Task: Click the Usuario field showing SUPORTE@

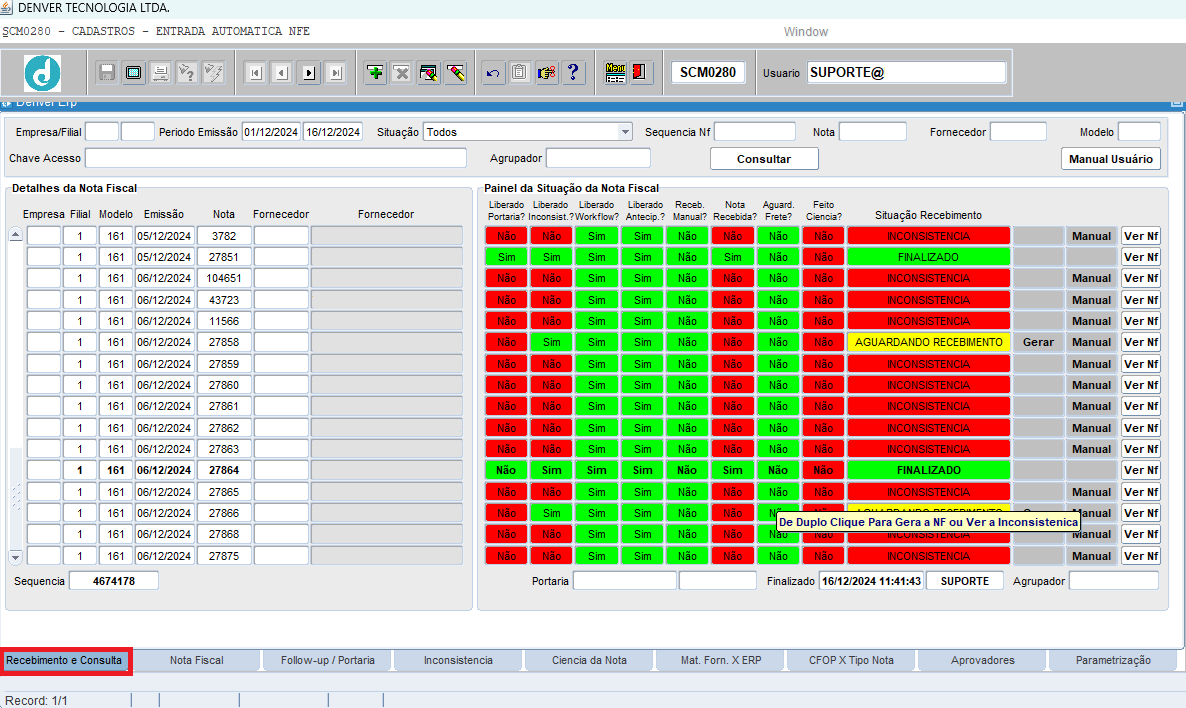Action: pyautogui.click(x=906, y=73)
